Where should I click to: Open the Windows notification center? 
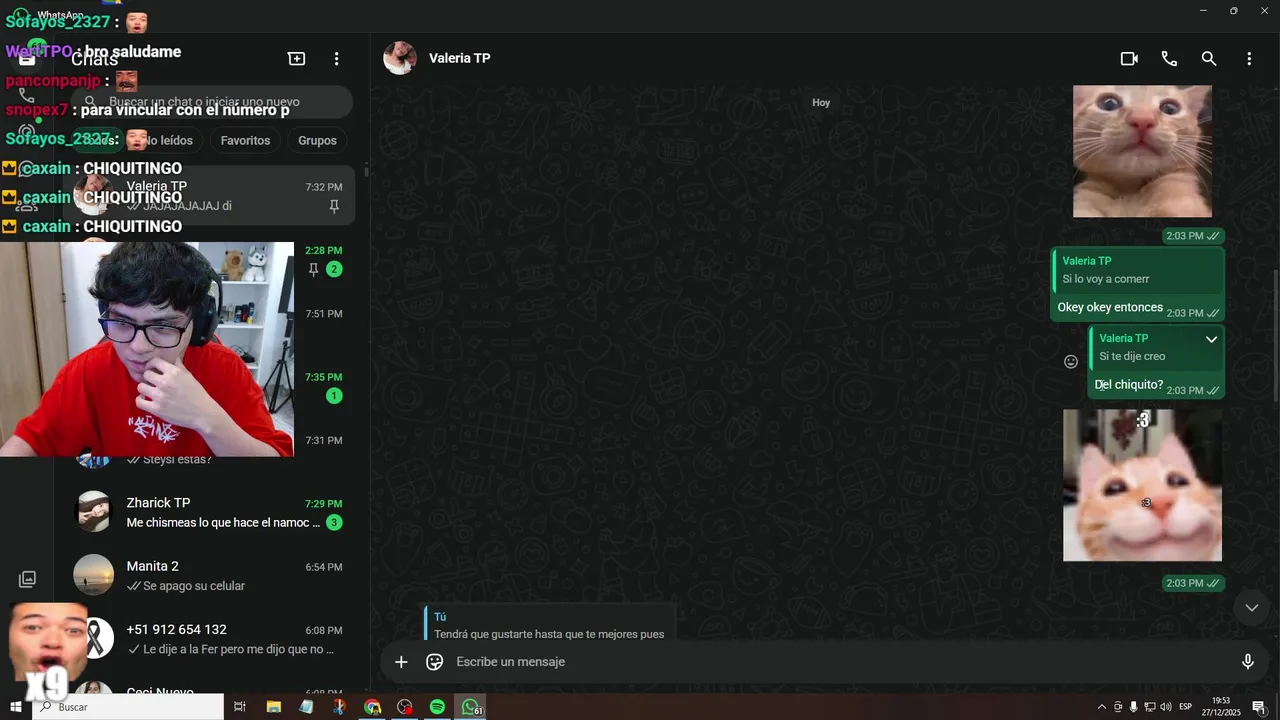coord(1259,707)
